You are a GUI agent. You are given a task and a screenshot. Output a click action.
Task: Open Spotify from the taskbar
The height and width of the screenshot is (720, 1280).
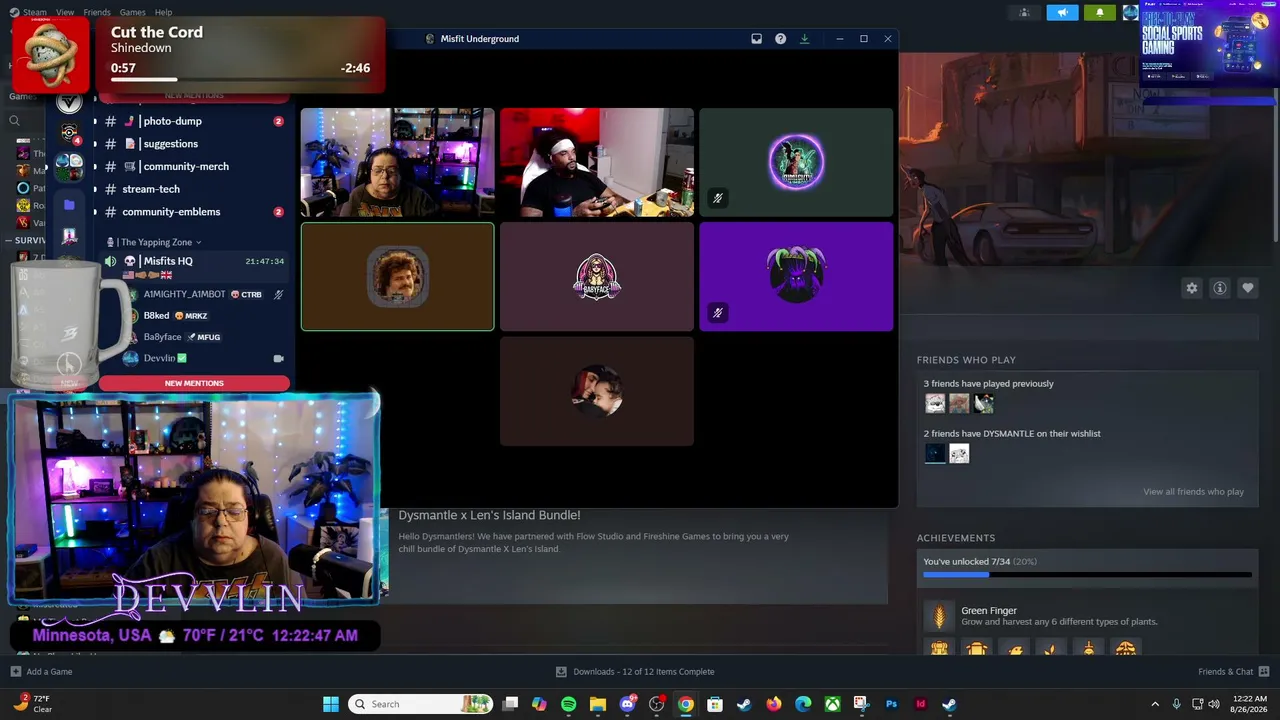point(568,704)
